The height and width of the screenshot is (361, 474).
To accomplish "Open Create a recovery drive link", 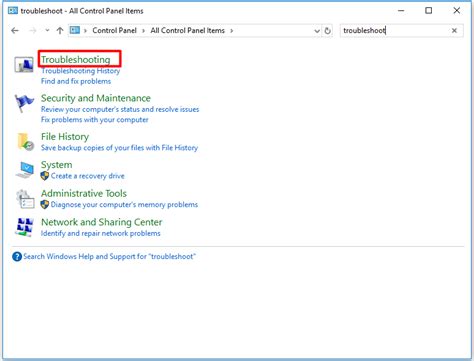I will [88, 176].
